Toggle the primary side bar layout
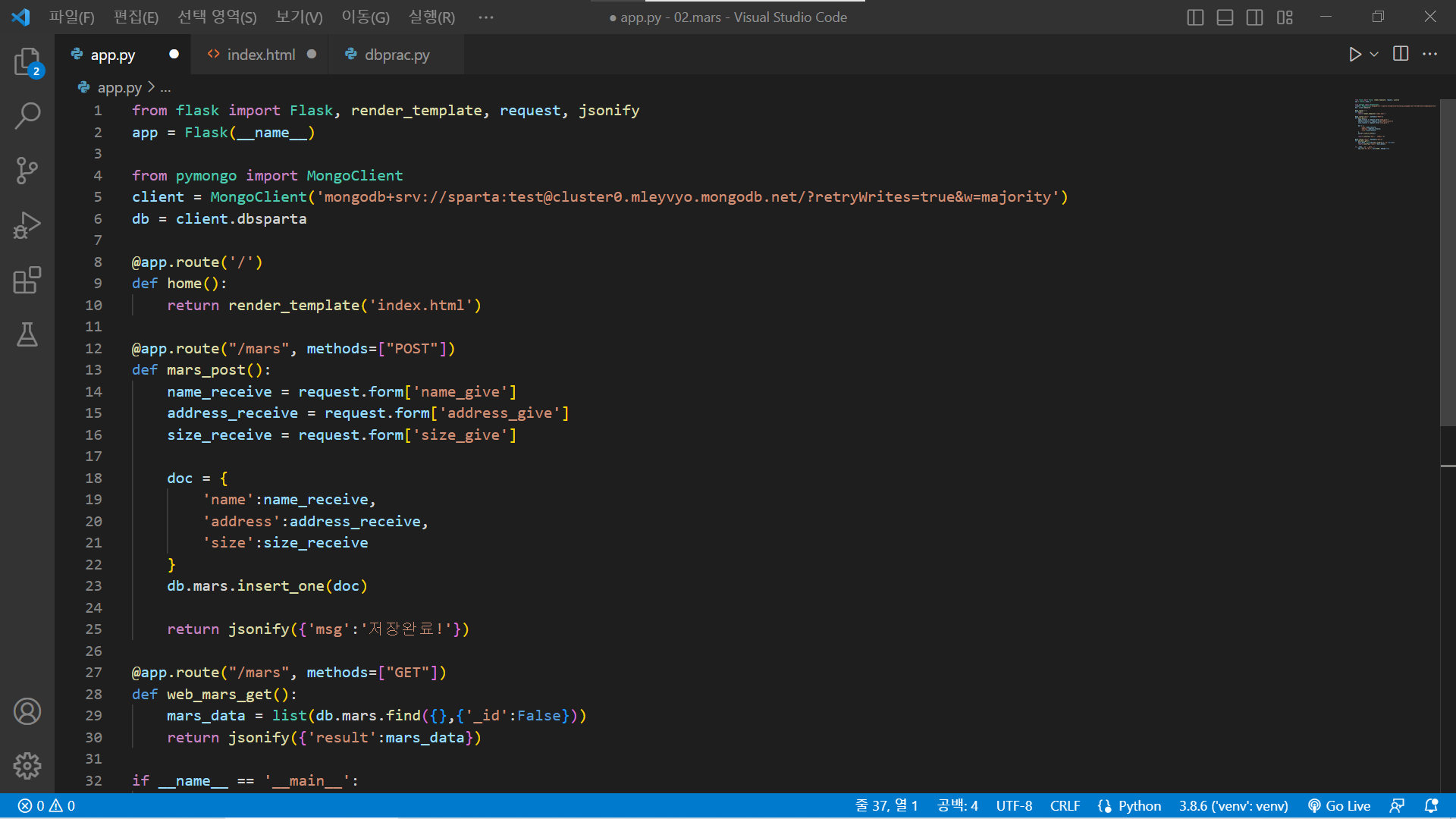This screenshot has height=819, width=1456. click(x=1195, y=17)
